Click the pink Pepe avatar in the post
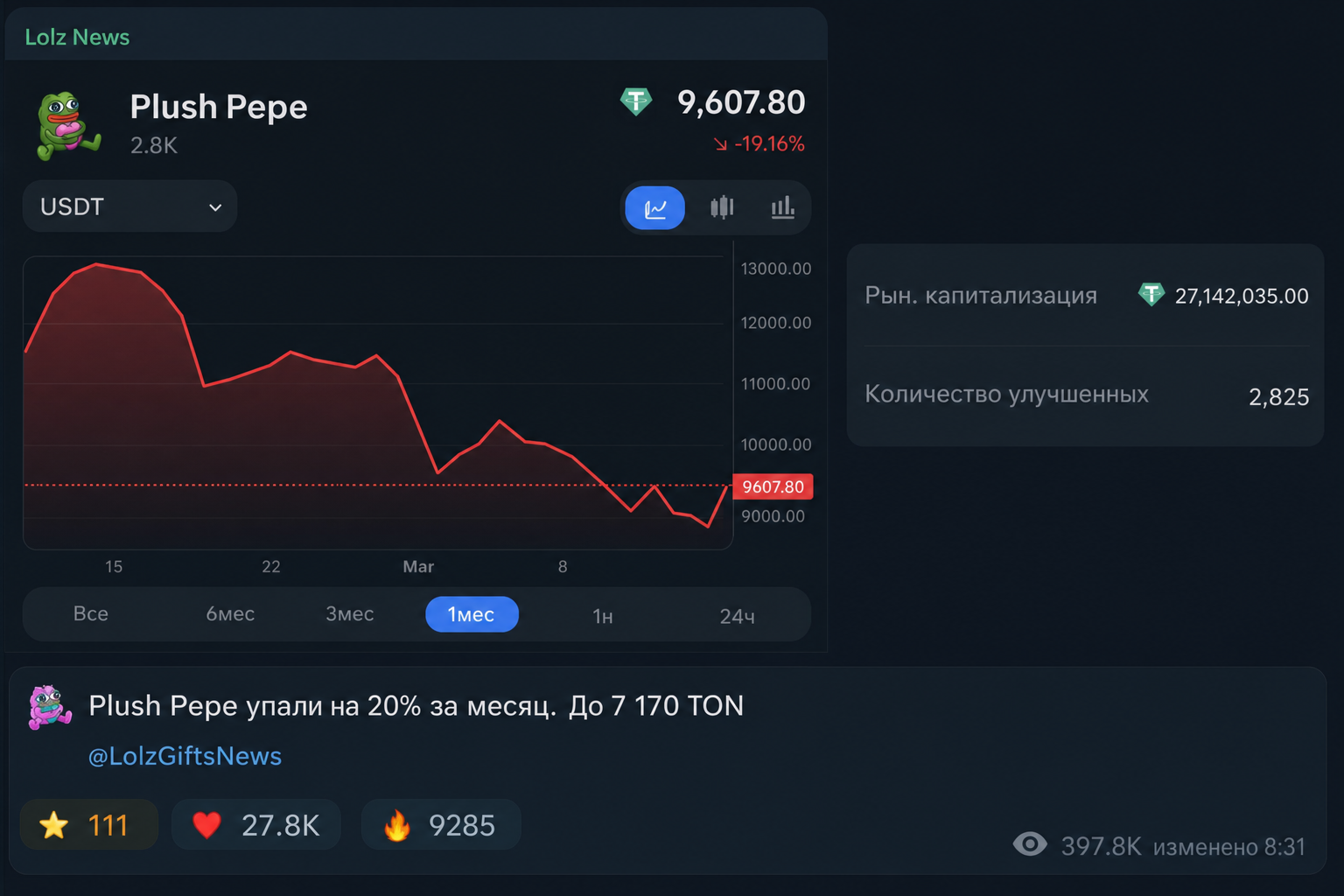This screenshot has height=896, width=1344. 50,707
